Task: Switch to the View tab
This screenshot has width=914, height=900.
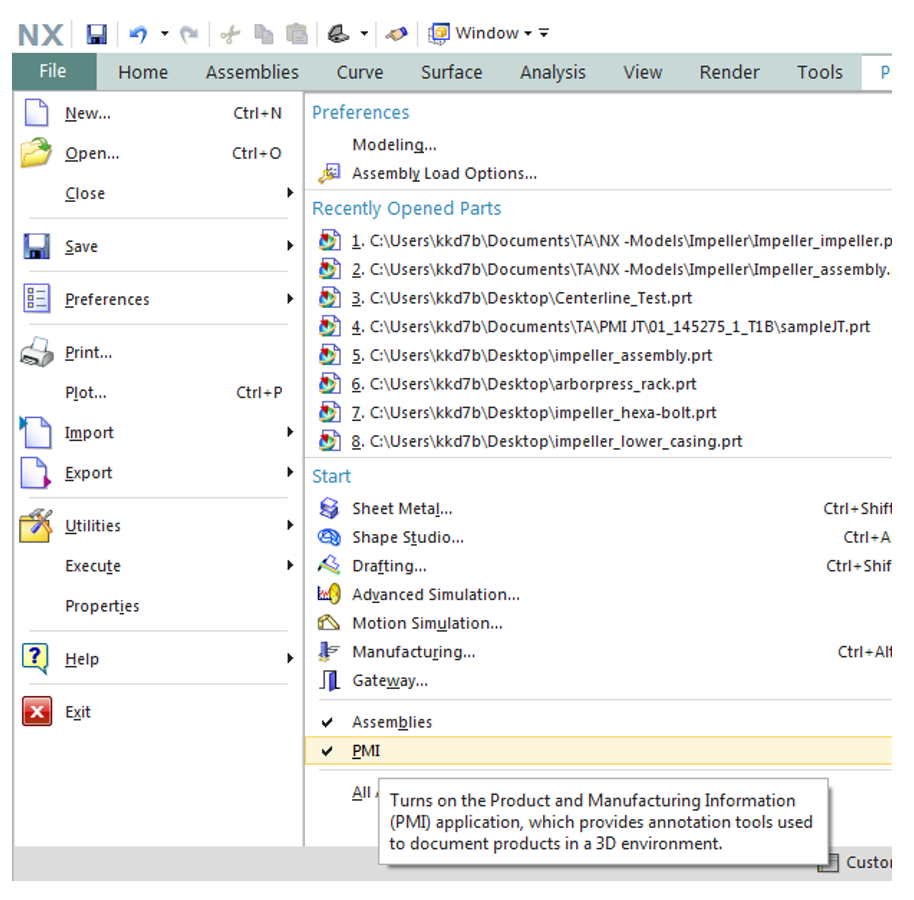Action: tap(642, 72)
